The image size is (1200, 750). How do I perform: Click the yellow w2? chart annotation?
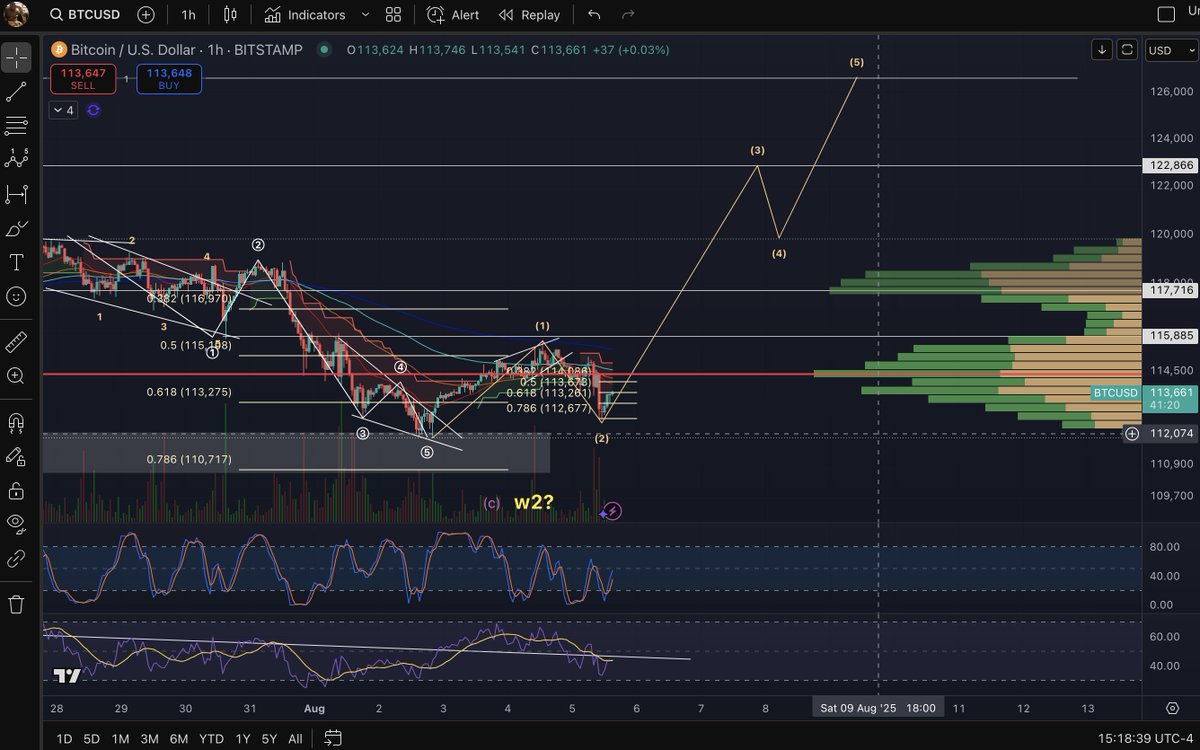pyautogui.click(x=535, y=502)
